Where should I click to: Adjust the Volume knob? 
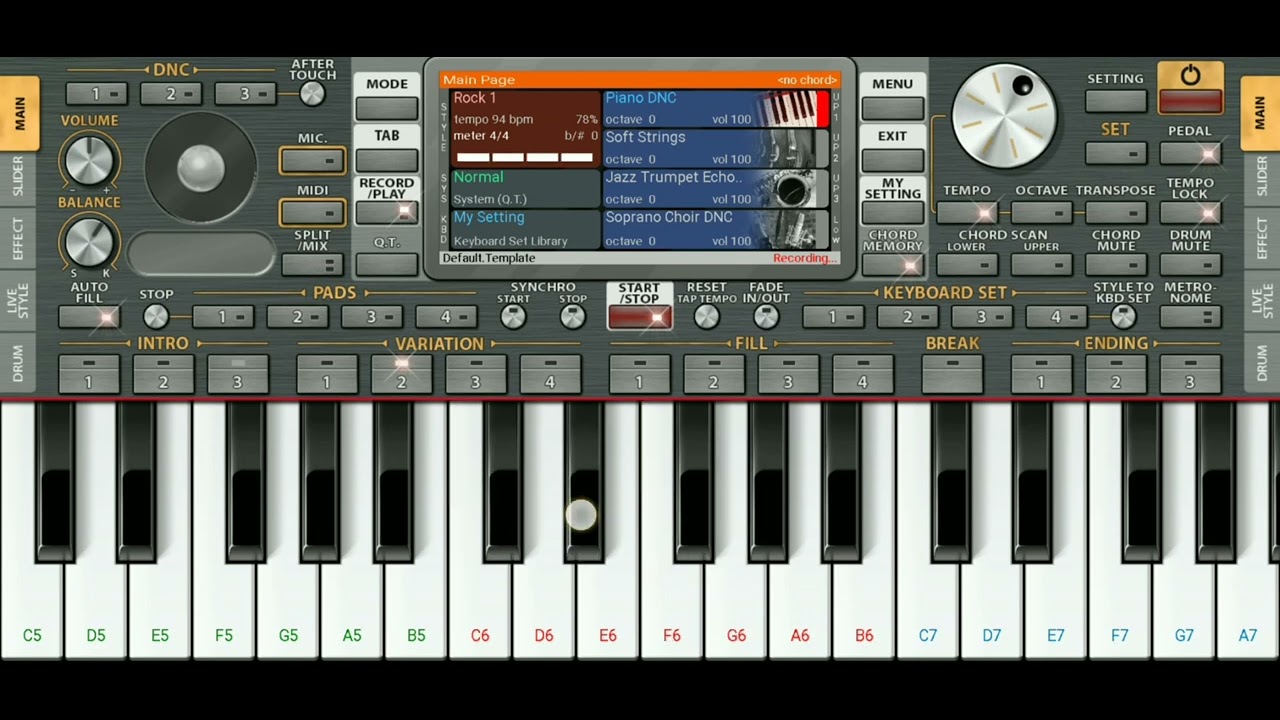tap(89, 160)
